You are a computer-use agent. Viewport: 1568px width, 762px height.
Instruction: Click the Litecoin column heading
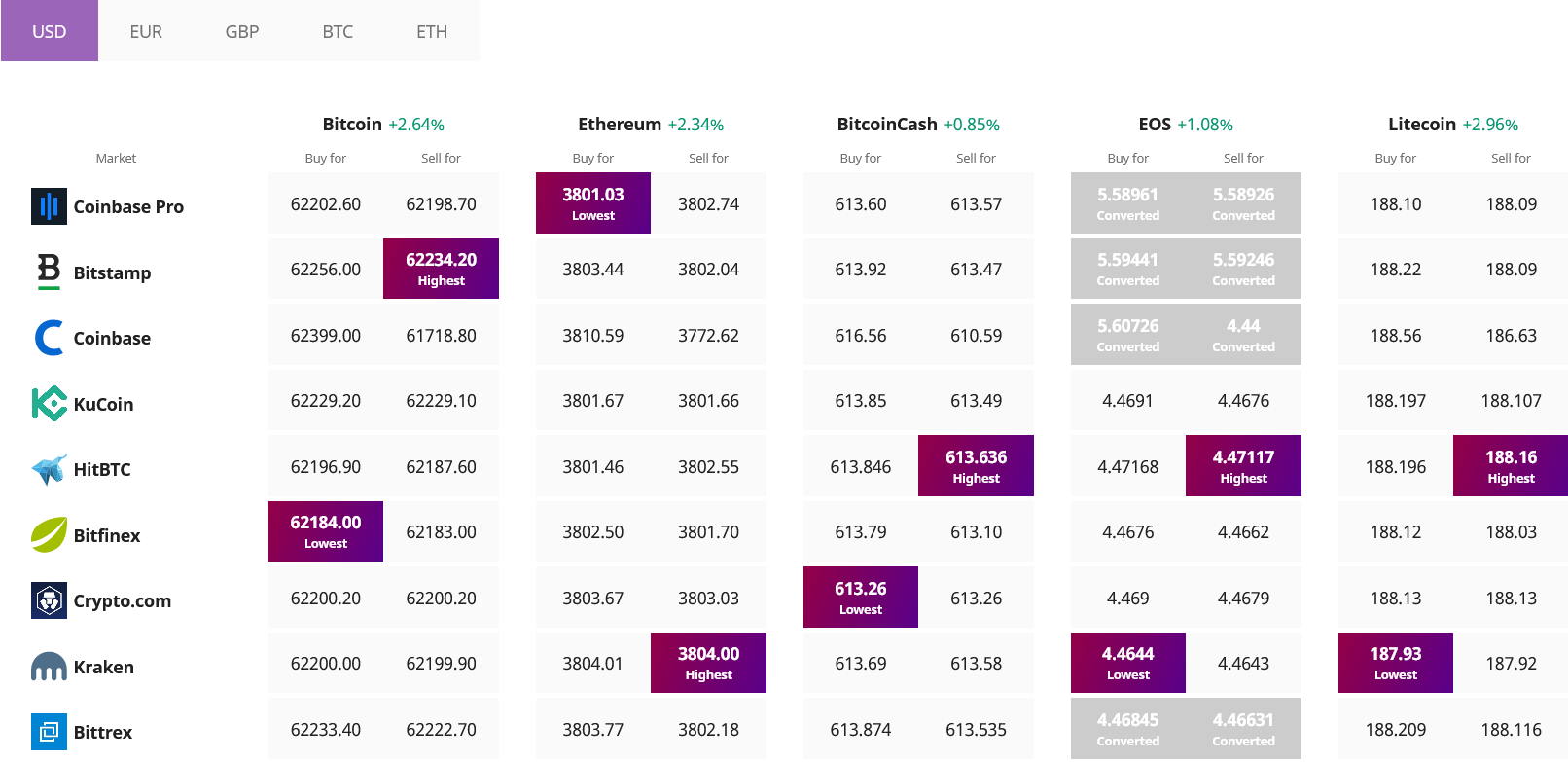1422,124
